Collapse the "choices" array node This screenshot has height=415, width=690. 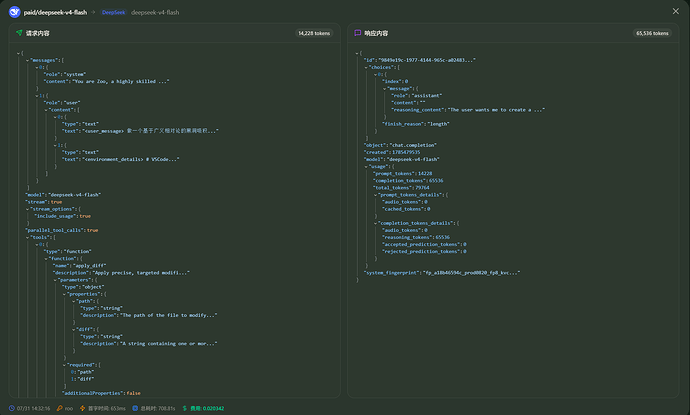tap(366, 67)
